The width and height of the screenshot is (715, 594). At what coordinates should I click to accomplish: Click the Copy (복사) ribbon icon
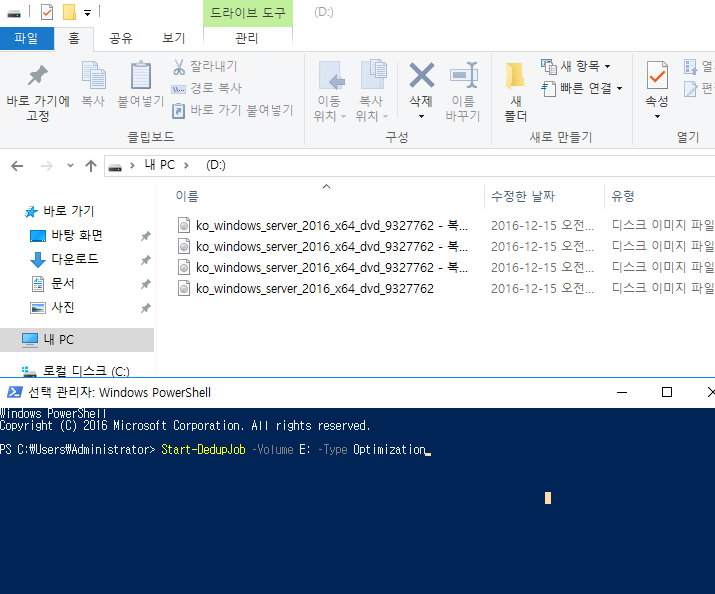coord(93,75)
